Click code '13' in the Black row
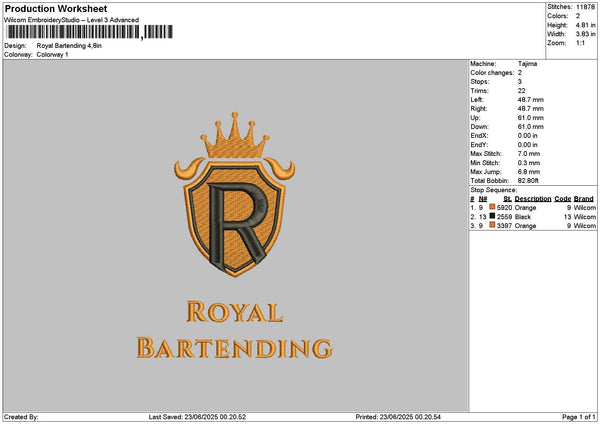This screenshot has width=600, height=424. 567,217
